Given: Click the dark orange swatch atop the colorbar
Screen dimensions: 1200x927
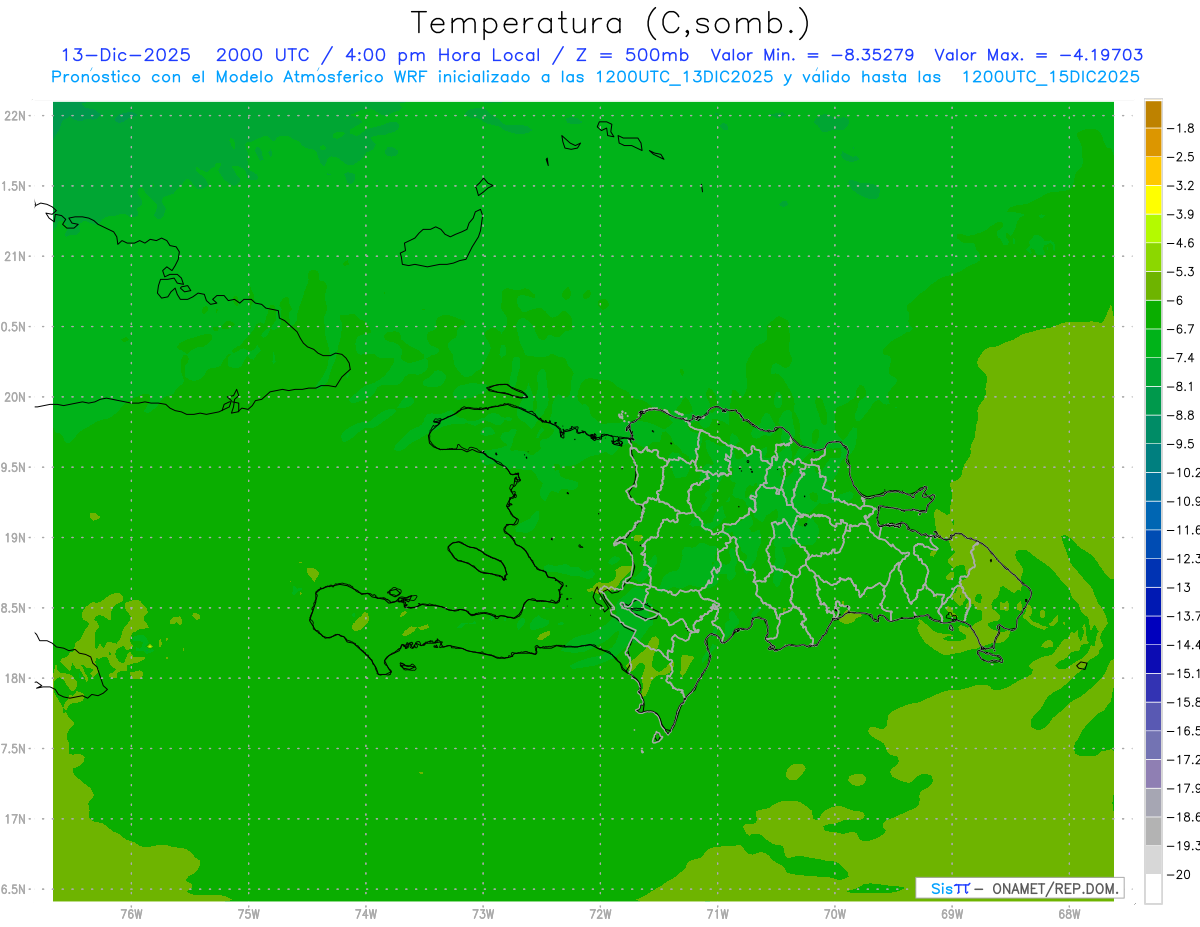Looking at the screenshot, I should [x=1153, y=114].
